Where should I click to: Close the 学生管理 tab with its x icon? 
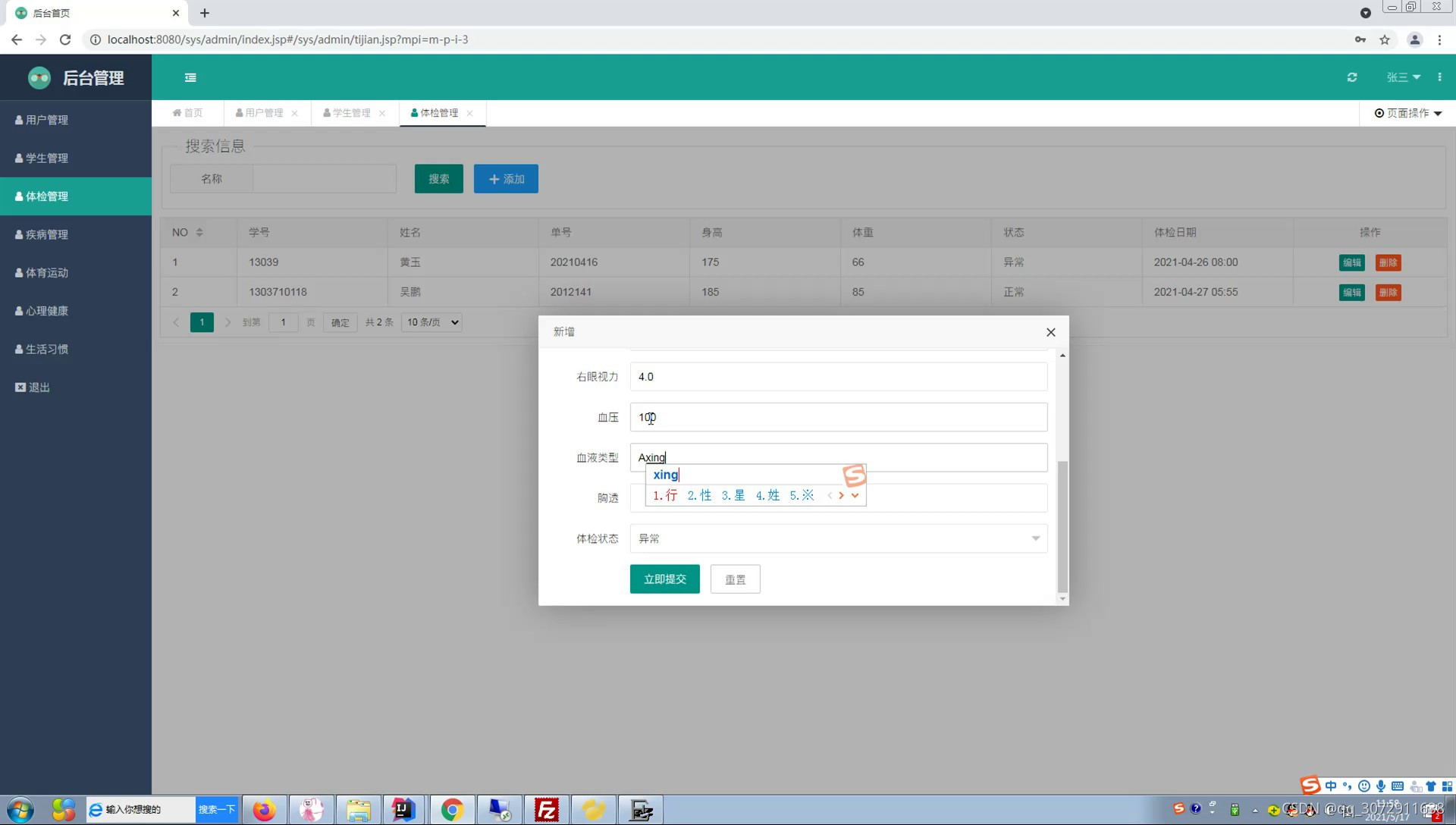click(x=382, y=113)
